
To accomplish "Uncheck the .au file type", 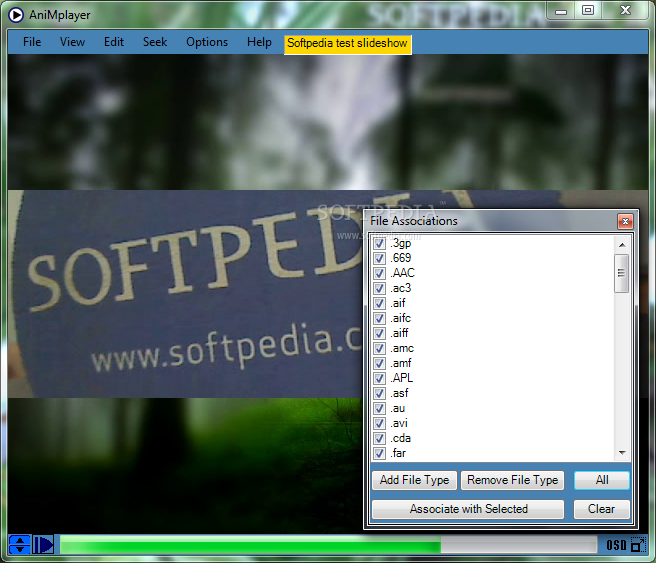I will [x=379, y=409].
